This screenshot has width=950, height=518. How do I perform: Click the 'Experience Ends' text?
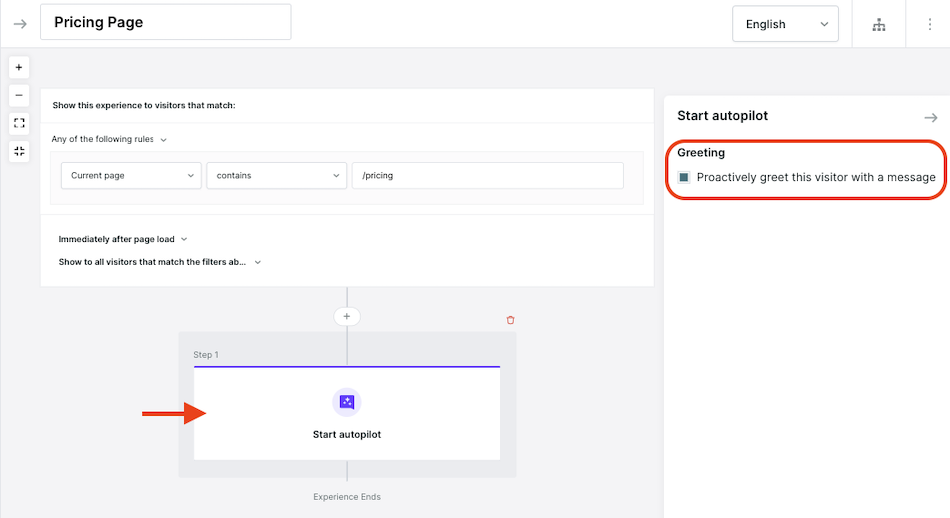point(347,497)
